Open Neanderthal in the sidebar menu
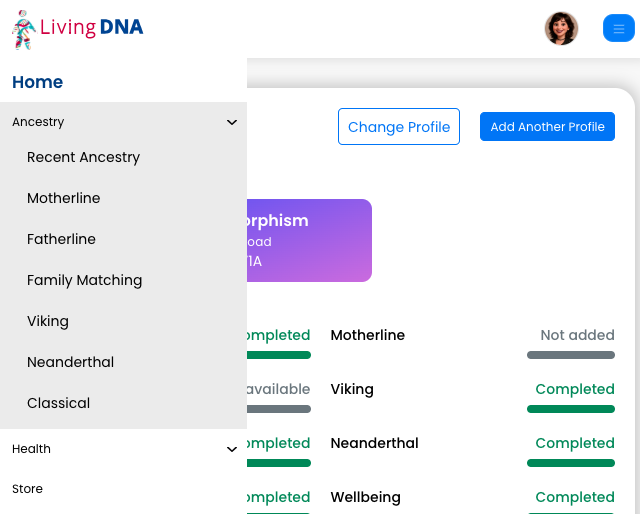The height and width of the screenshot is (514, 640). 71,362
